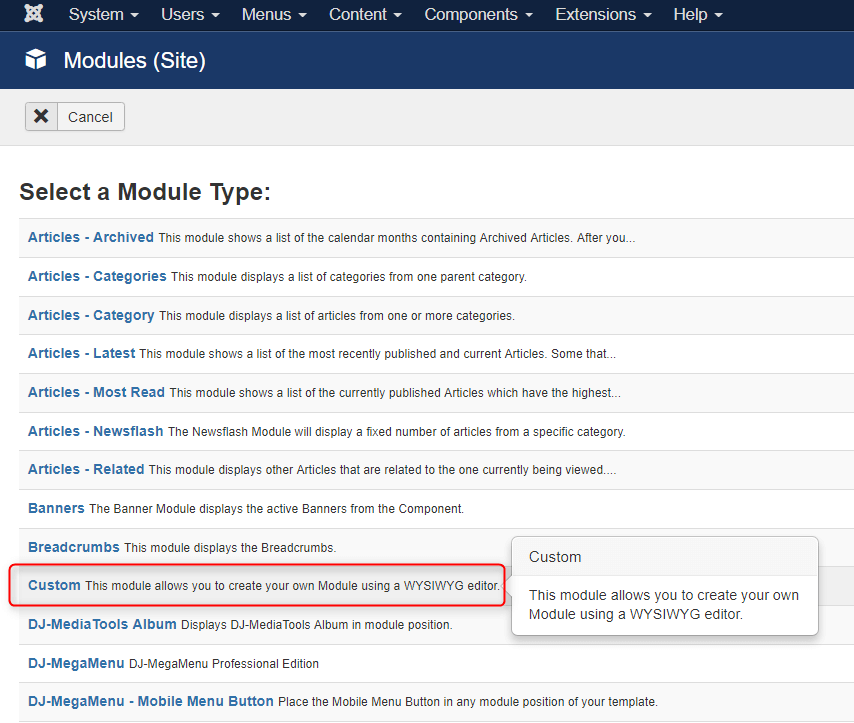Select the Articles - Latest module
Screen dimensions: 854x723
(x=82, y=353)
